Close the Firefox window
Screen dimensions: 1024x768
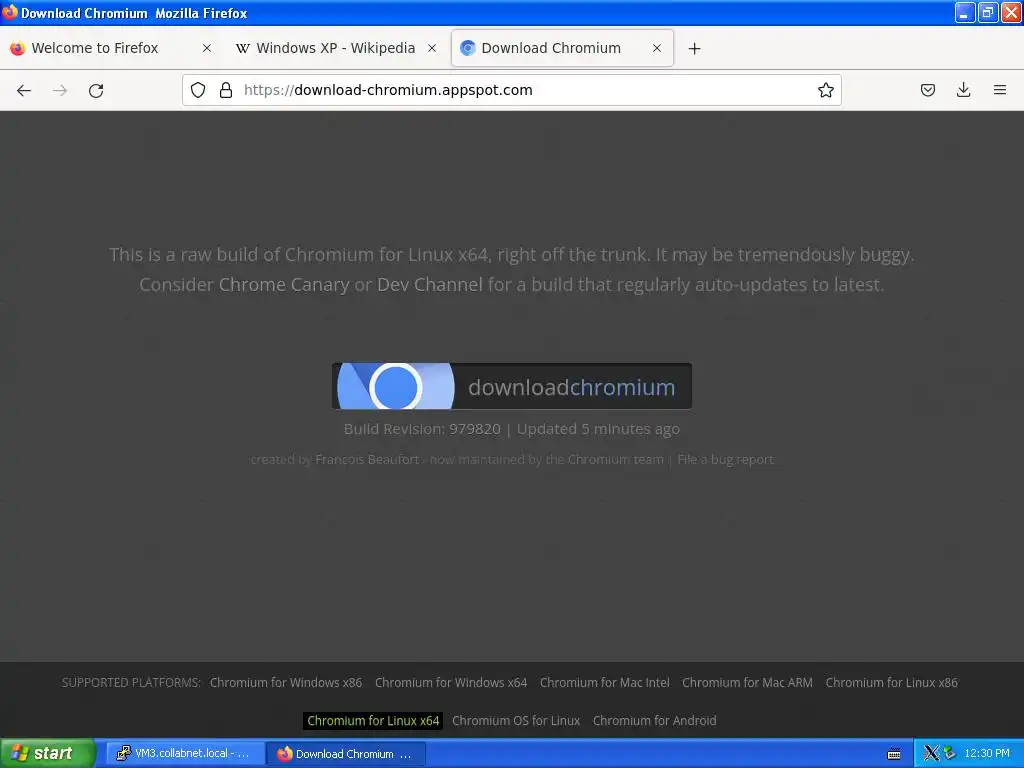click(x=1011, y=12)
